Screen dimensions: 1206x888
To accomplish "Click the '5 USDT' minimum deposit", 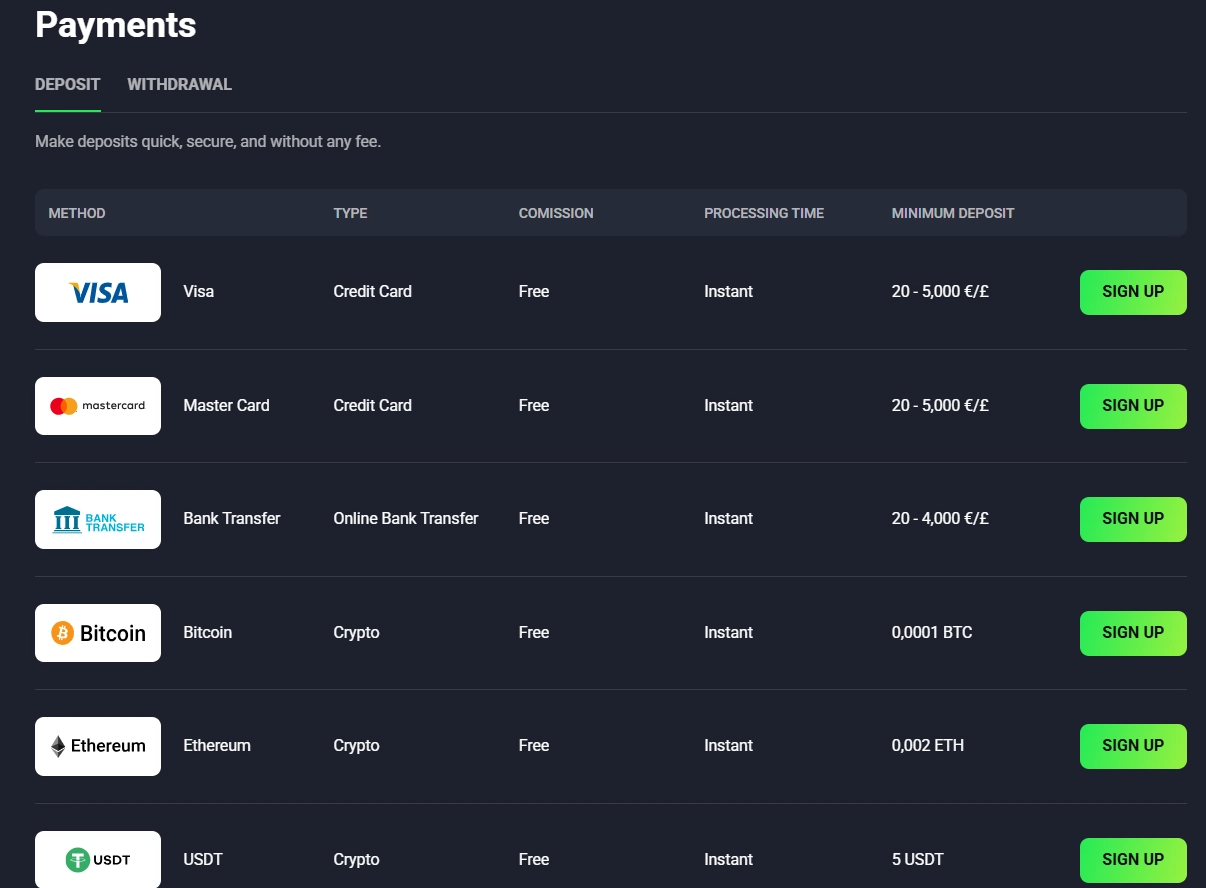I will [918, 860].
